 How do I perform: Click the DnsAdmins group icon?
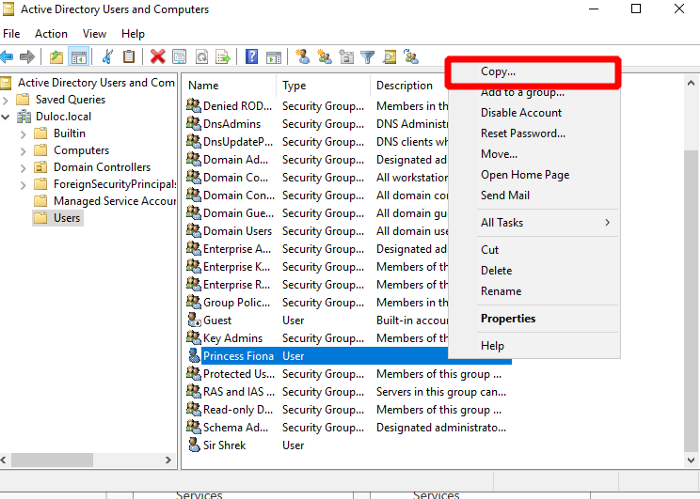pos(194,123)
